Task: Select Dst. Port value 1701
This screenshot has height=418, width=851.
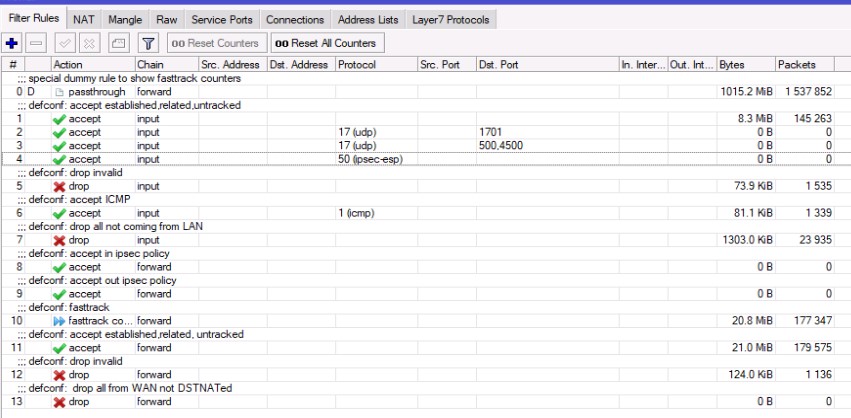Action: pos(491,132)
